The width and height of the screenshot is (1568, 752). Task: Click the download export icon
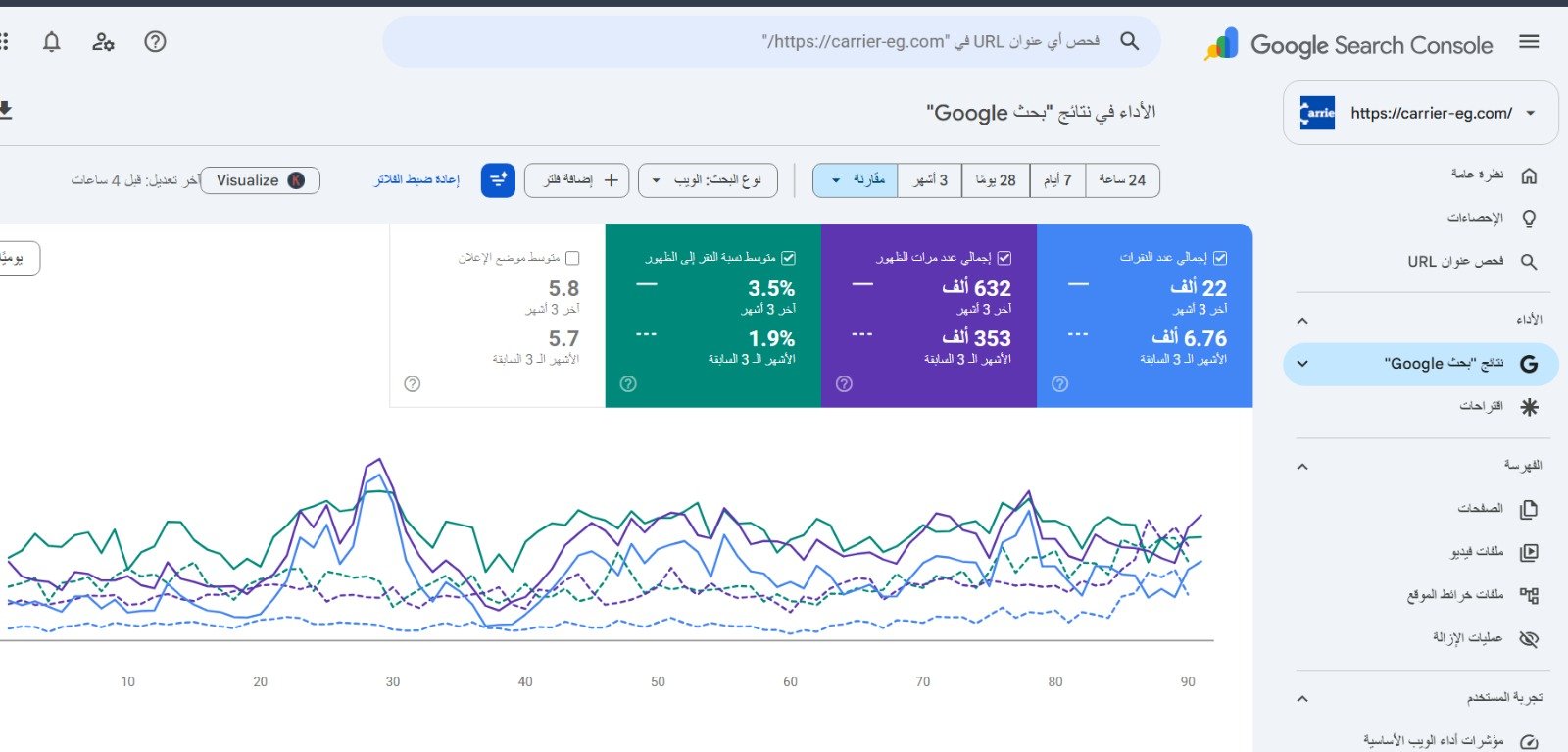(5, 110)
